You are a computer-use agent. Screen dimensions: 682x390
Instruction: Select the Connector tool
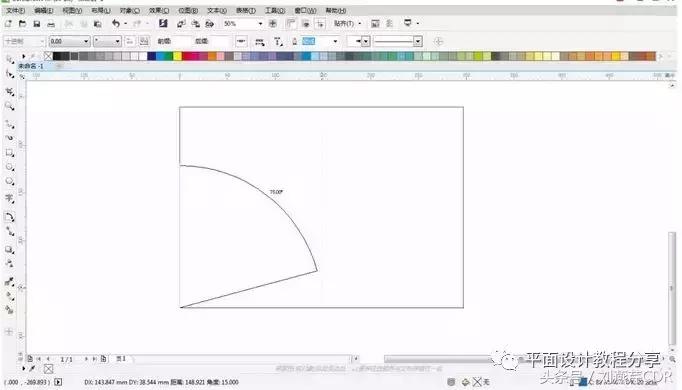coord(9,232)
